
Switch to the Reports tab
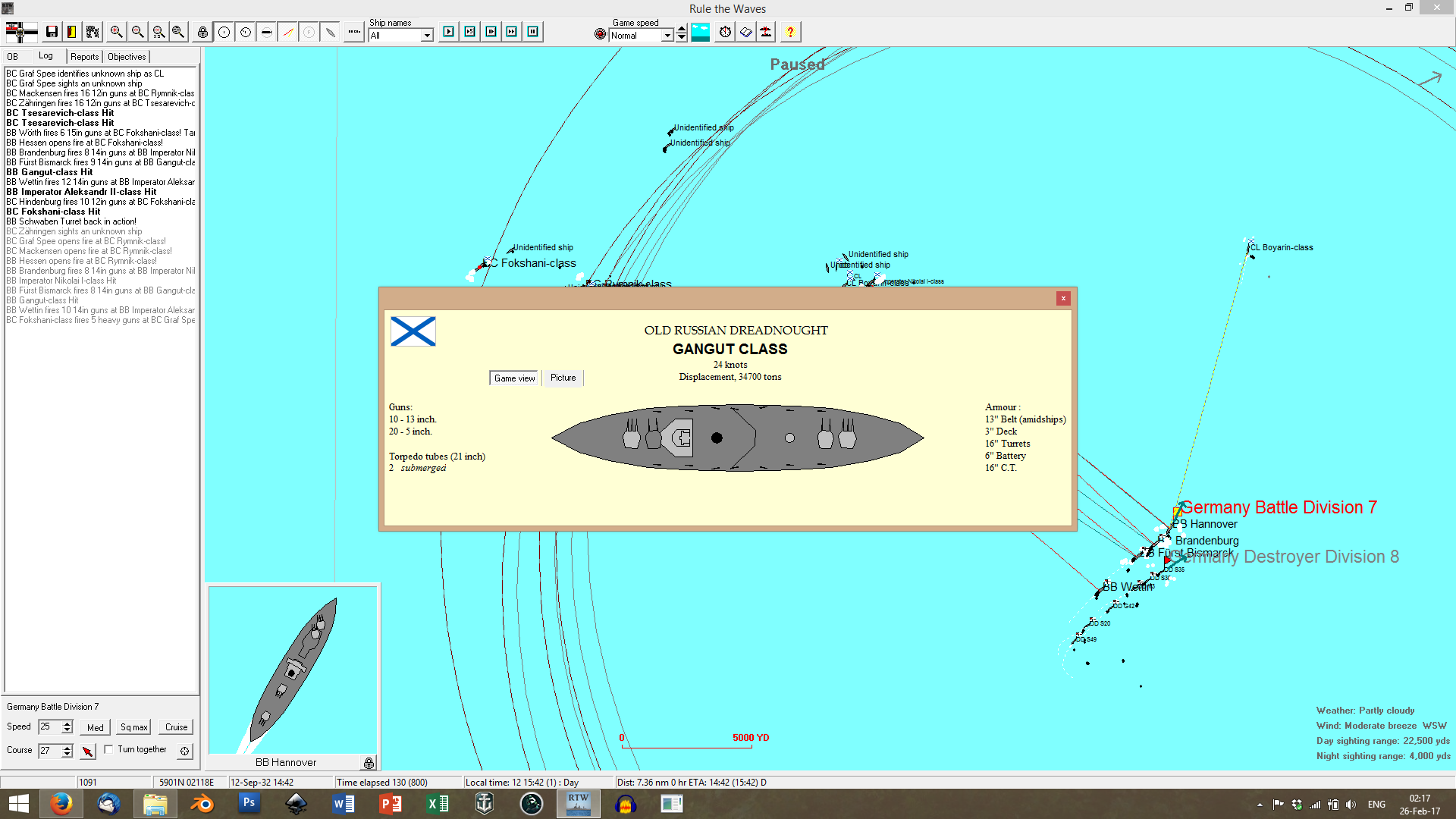(x=84, y=57)
